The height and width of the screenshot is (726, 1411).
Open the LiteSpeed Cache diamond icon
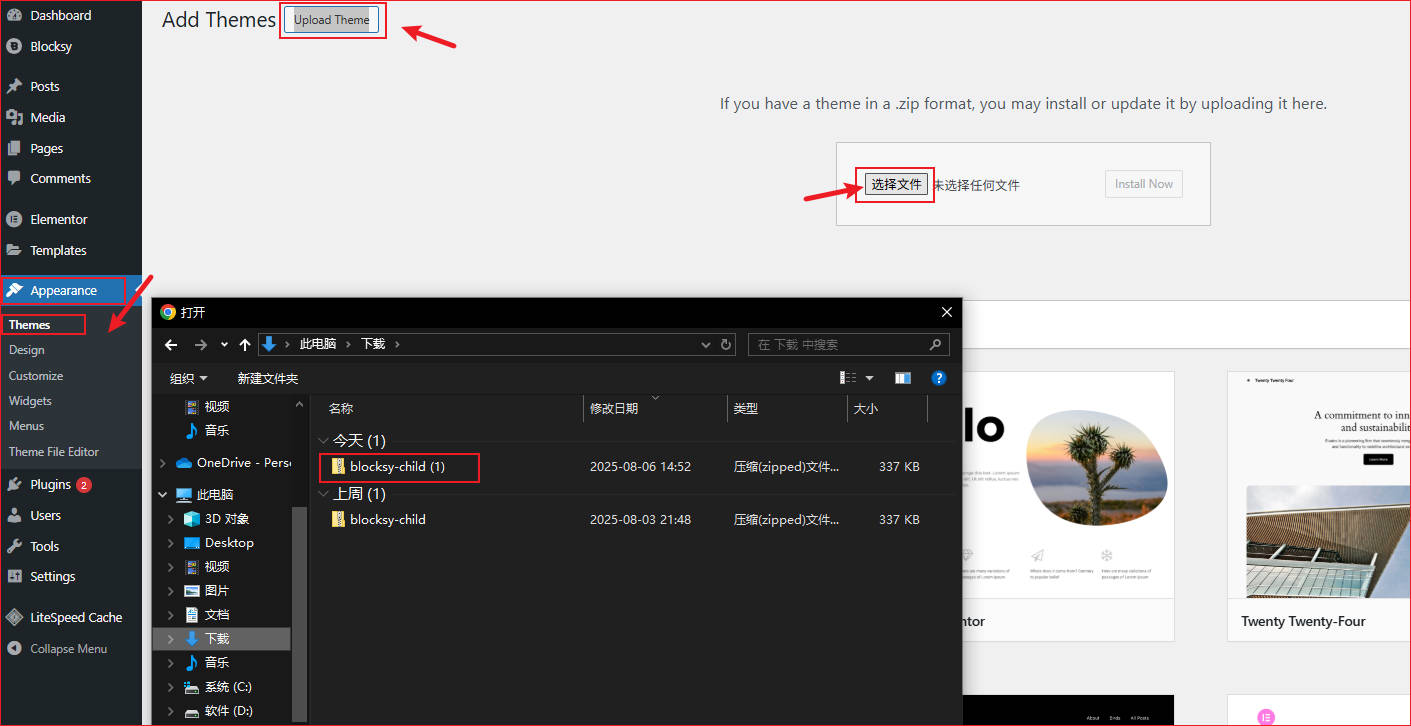(x=14, y=617)
